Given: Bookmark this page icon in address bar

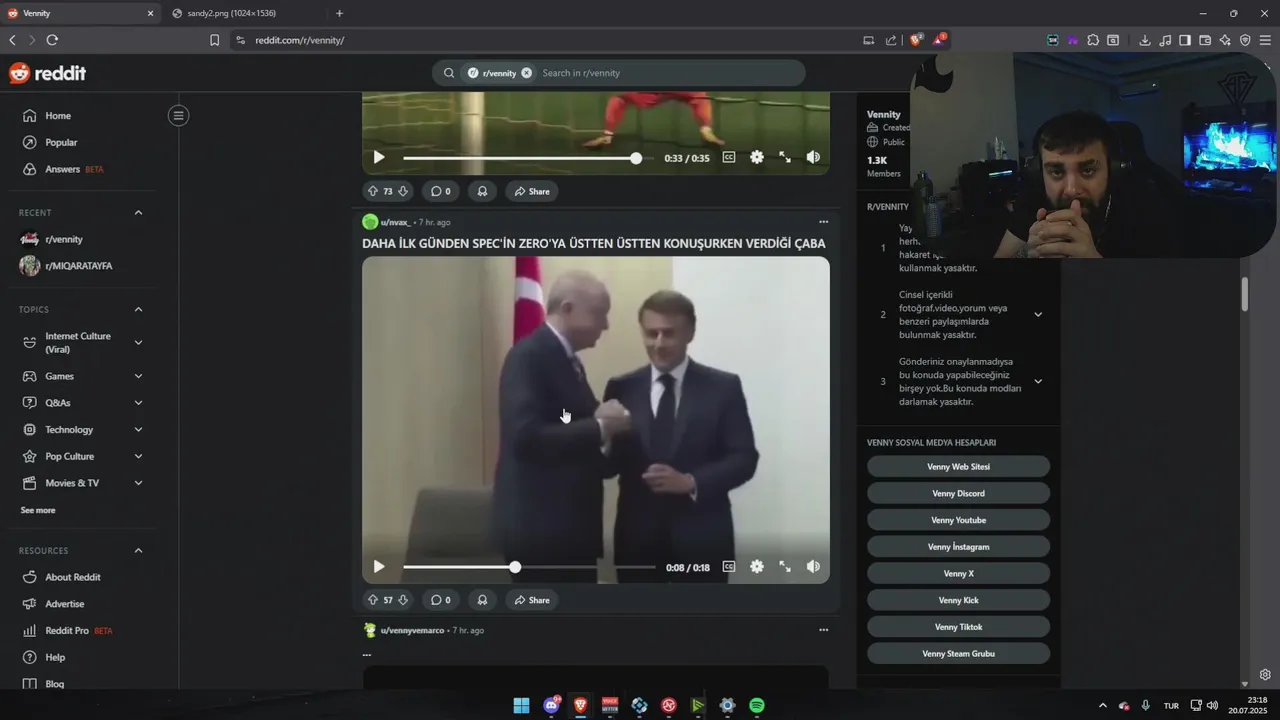Looking at the screenshot, I should point(214,40).
